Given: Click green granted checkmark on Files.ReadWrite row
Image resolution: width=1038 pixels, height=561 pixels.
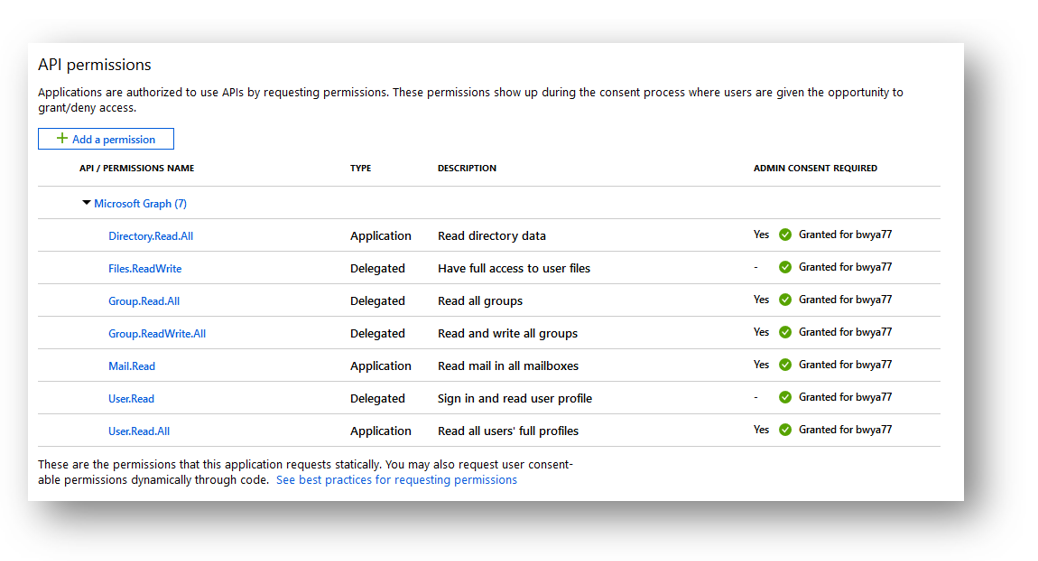Looking at the screenshot, I should [x=785, y=267].
